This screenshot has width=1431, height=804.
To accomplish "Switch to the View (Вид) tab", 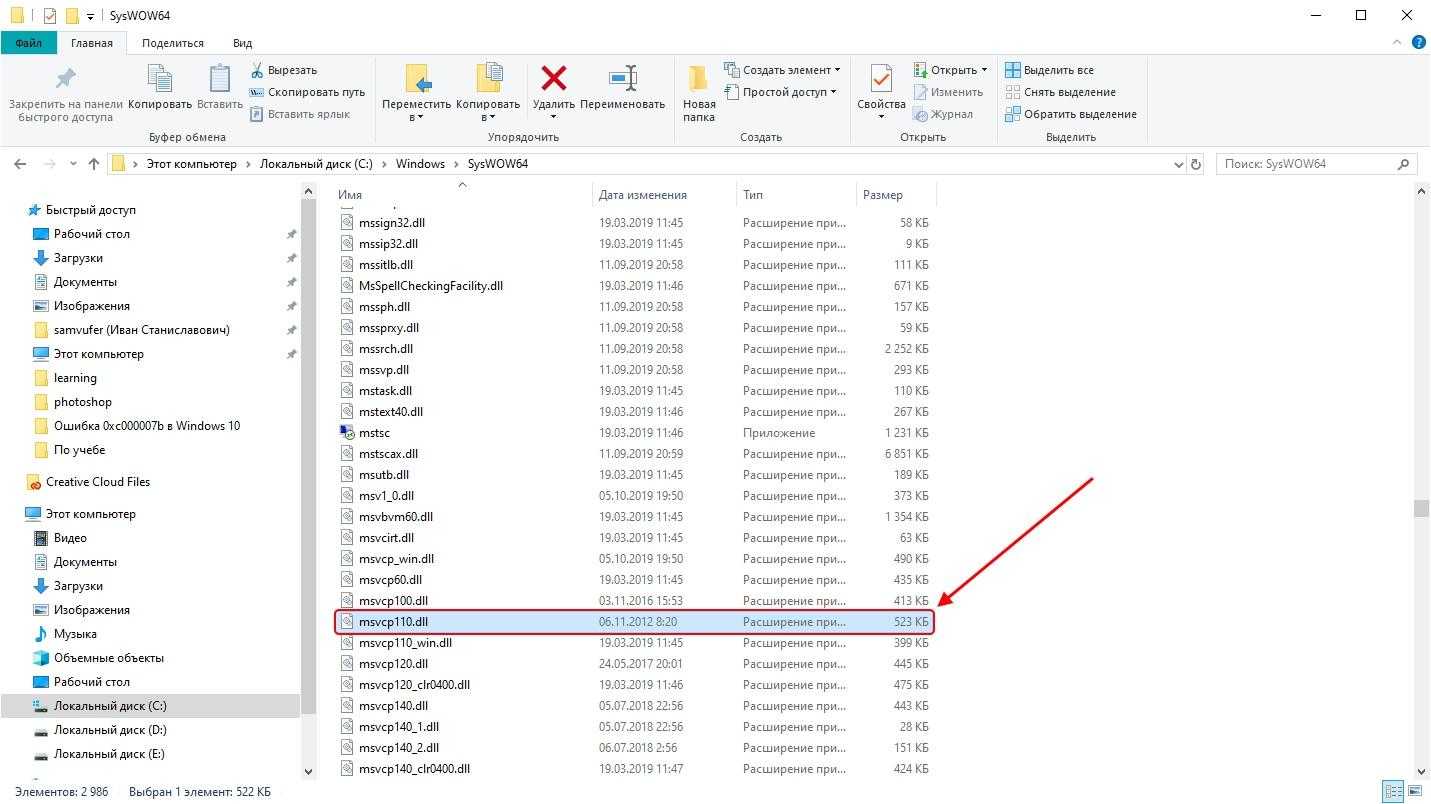I will tap(242, 43).
